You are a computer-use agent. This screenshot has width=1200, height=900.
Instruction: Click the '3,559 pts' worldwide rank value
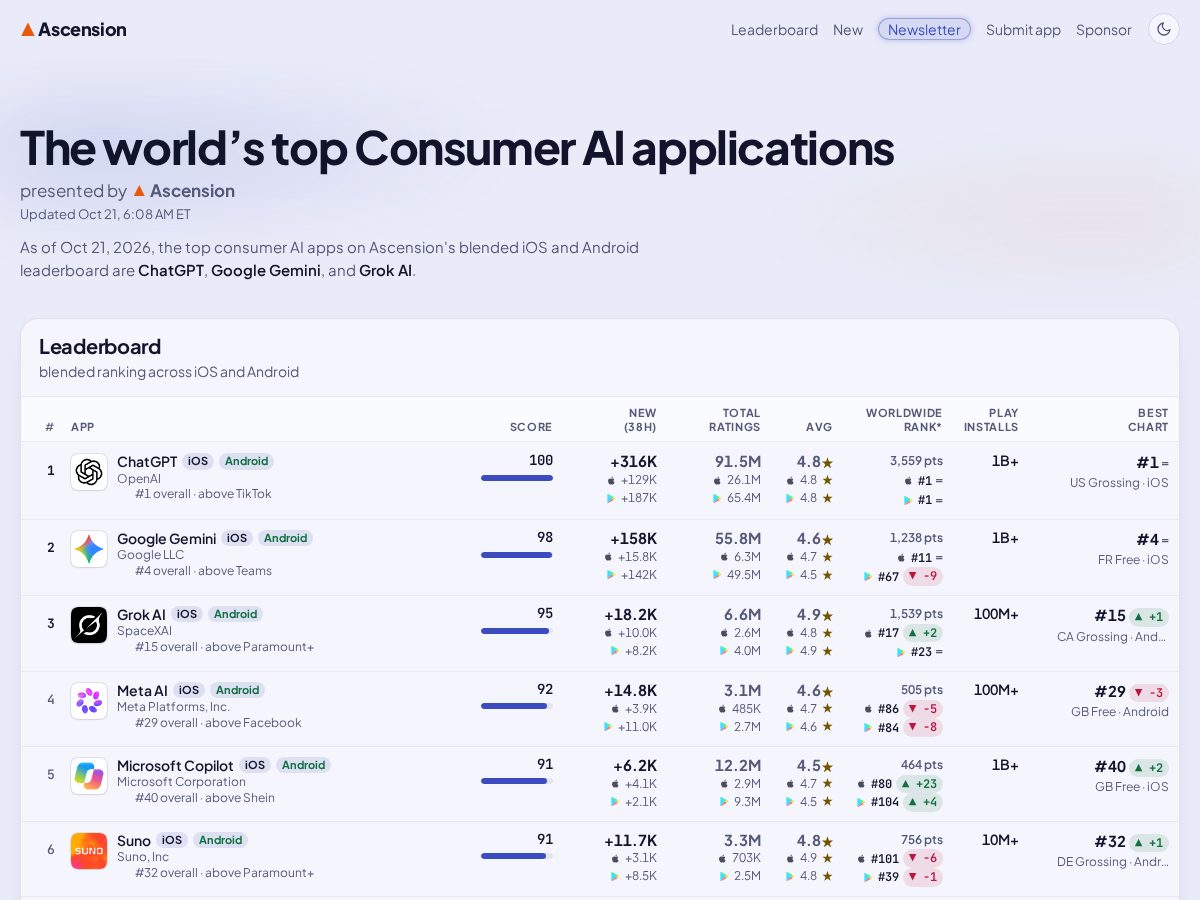(916, 461)
